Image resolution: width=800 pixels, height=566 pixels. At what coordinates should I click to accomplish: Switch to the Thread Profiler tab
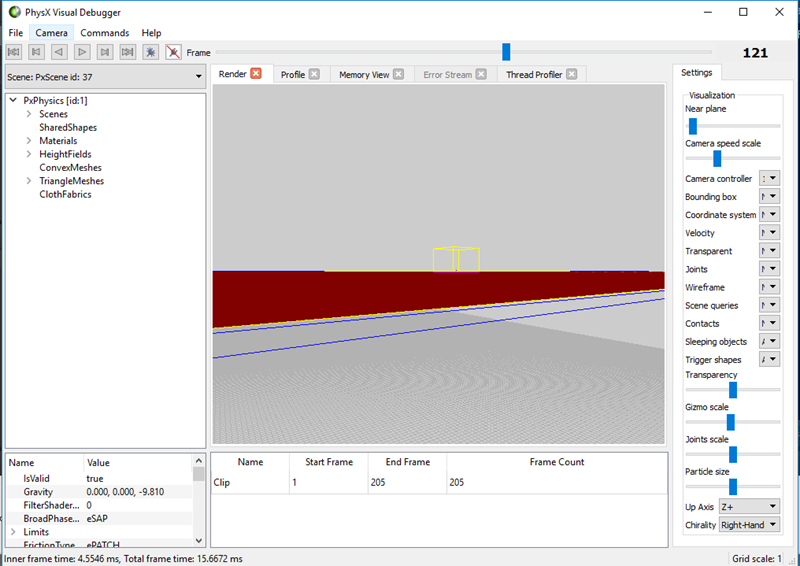click(x=534, y=74)
